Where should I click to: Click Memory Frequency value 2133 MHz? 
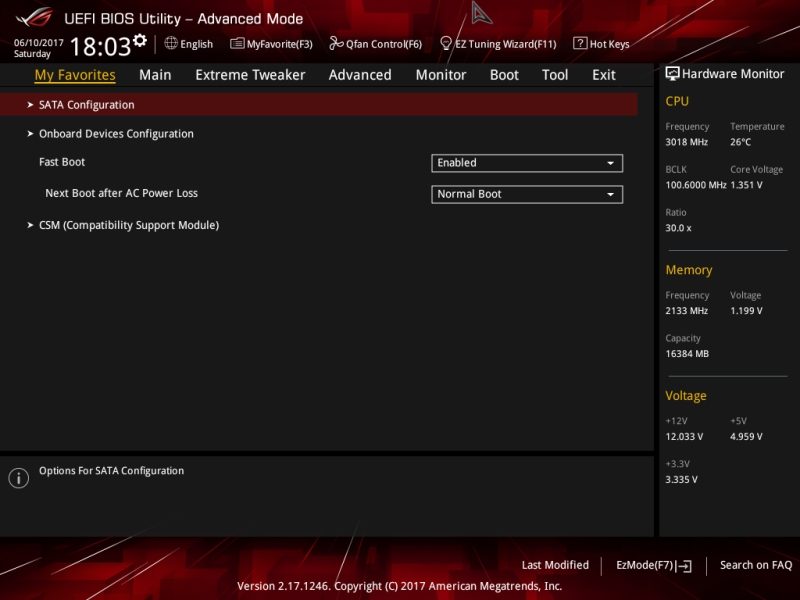pos(687,311)
